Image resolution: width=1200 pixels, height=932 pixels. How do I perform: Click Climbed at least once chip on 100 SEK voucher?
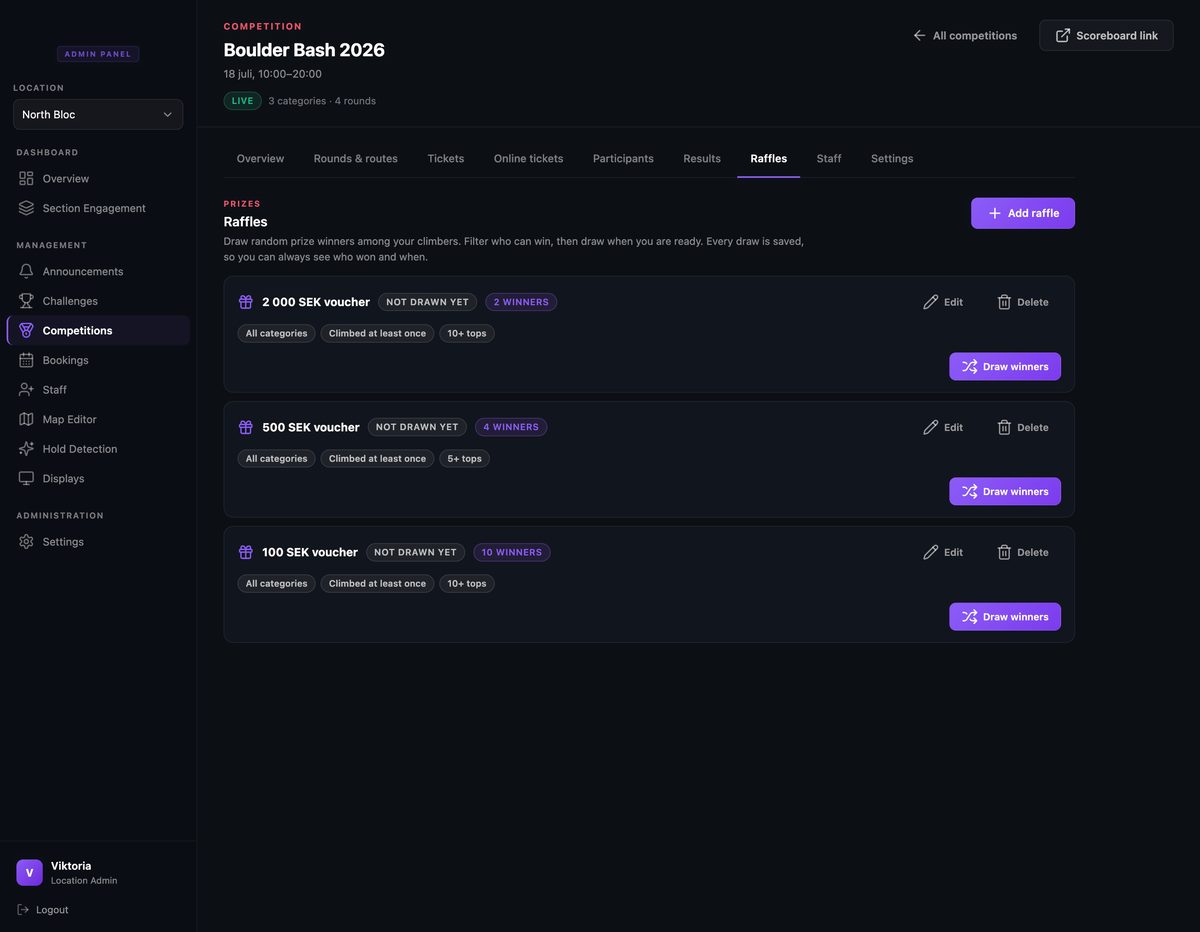pyautogui.click(x=377, y=584)
